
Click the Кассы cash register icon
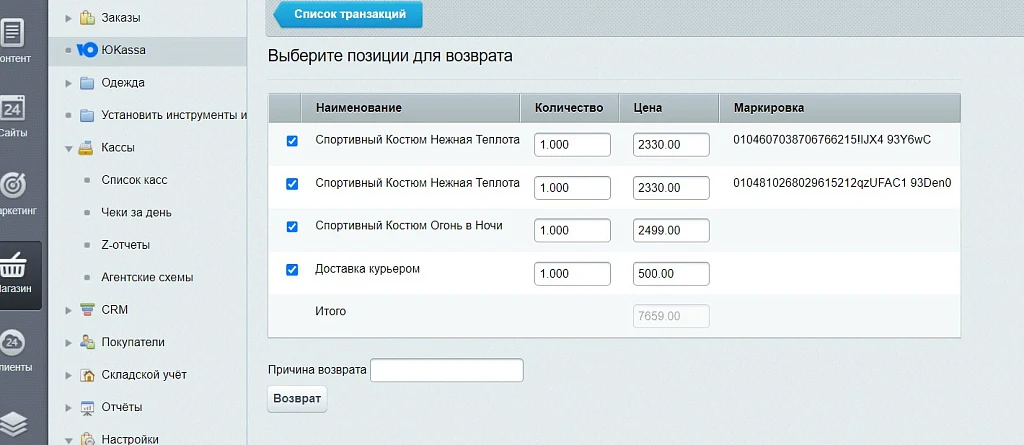tap(87, 148)
